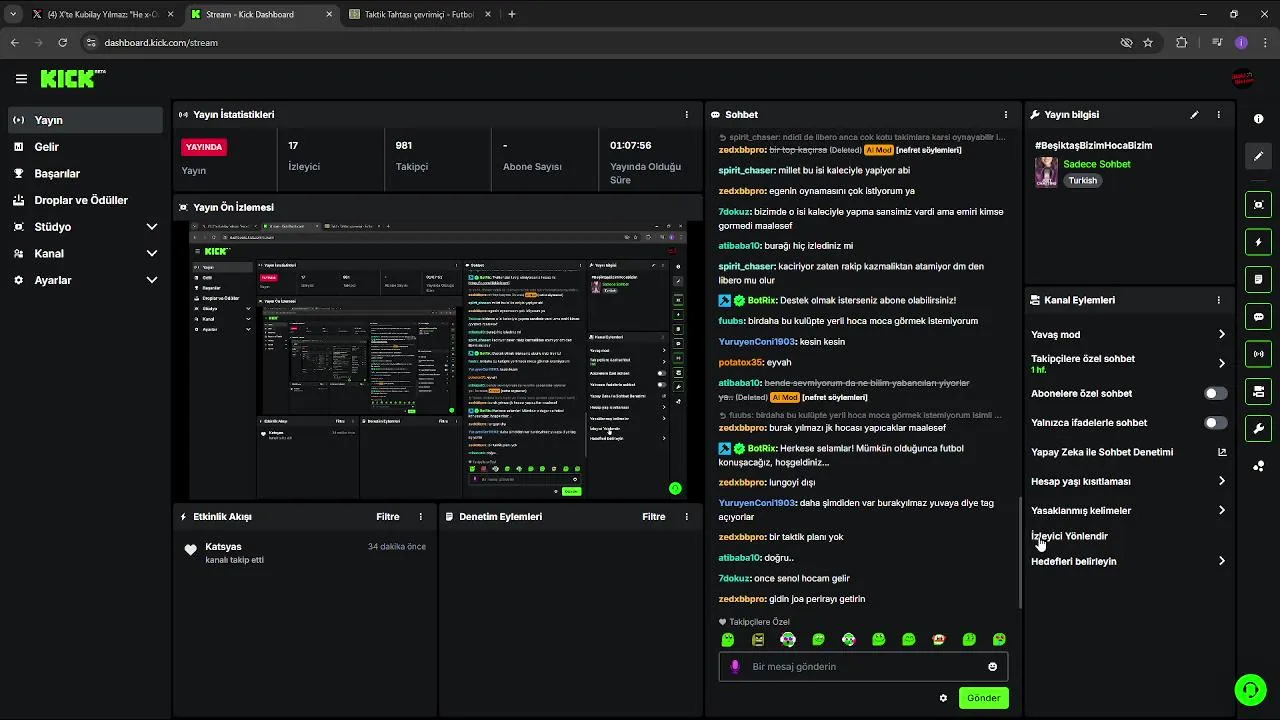Switch to the Taktik Tahtası browser tab
The width and height of the screenshot is (1280, 720).
(420, 14)
